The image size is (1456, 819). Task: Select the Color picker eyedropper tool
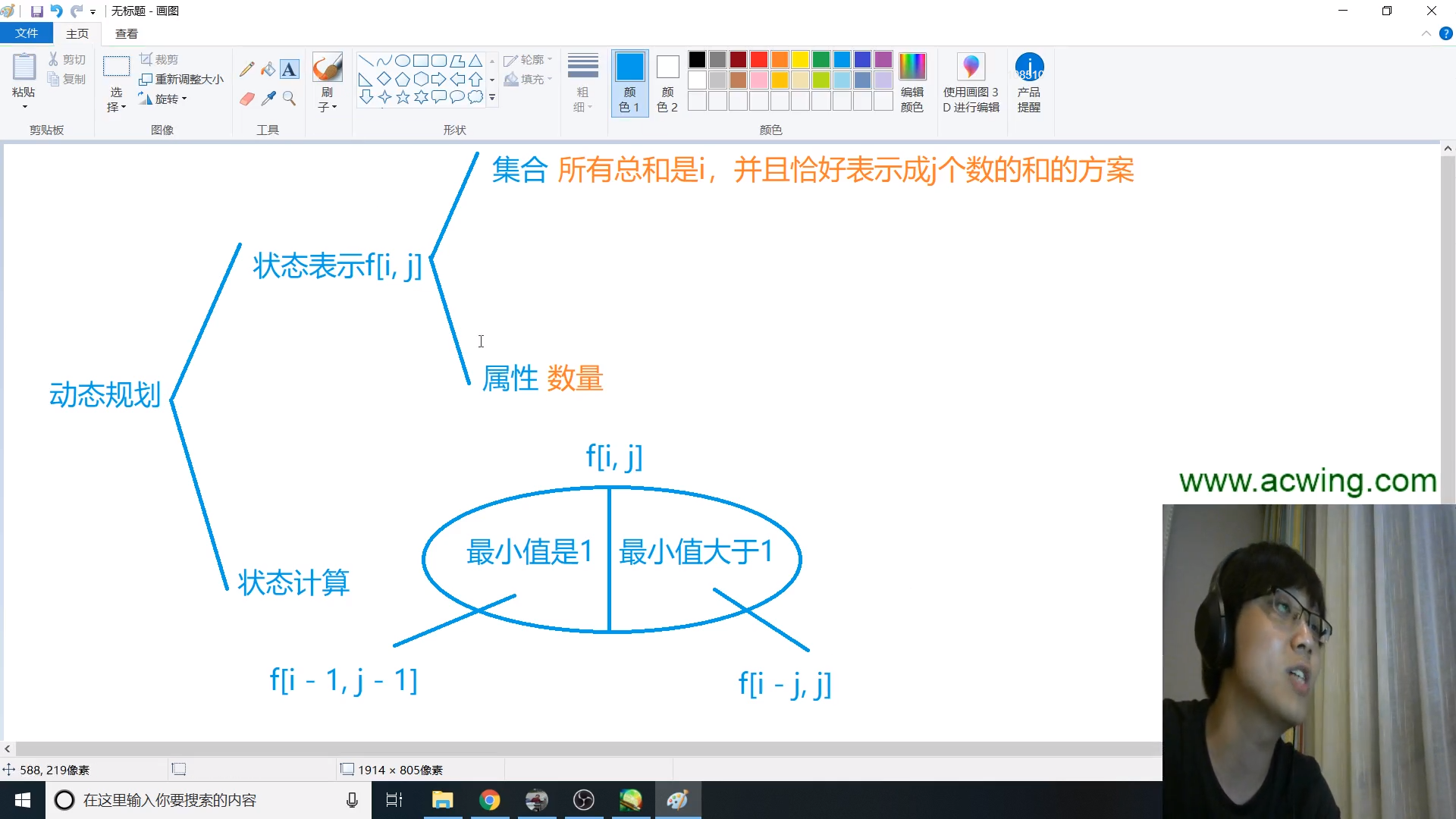point(268,99)
